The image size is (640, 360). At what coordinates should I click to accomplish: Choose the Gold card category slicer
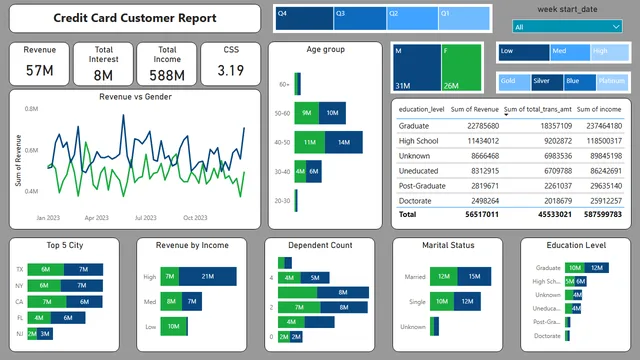(x=514, y=82)
